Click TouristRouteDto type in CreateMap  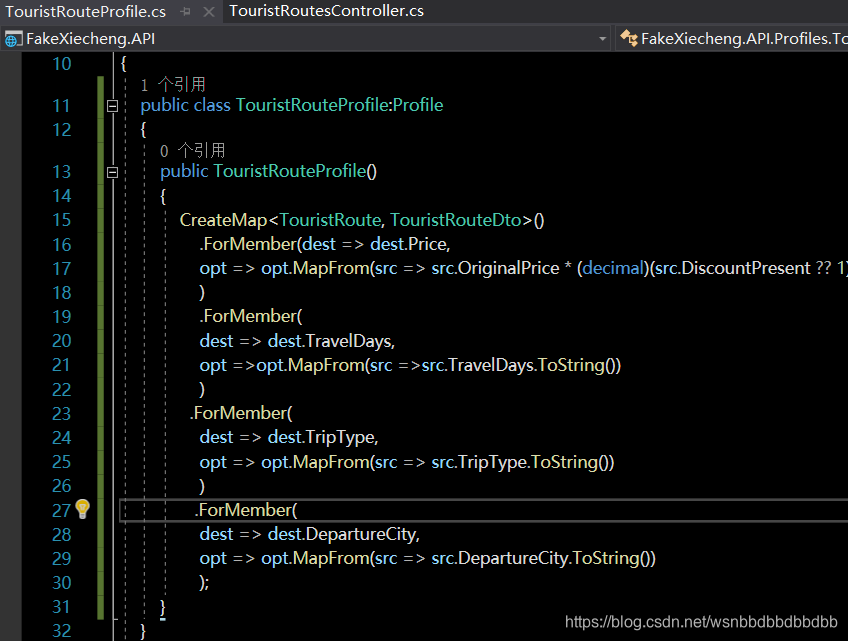455,220
